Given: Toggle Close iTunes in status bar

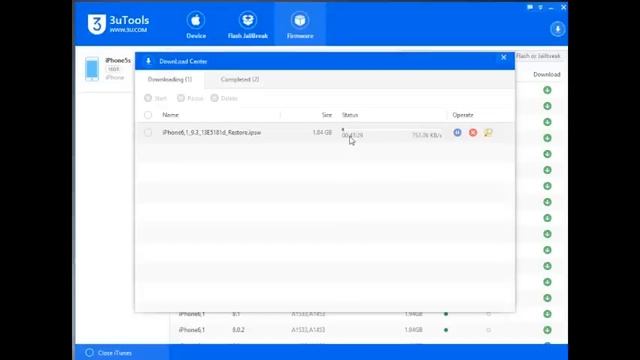Looking at the screenshot, I should tap(109, 353).
